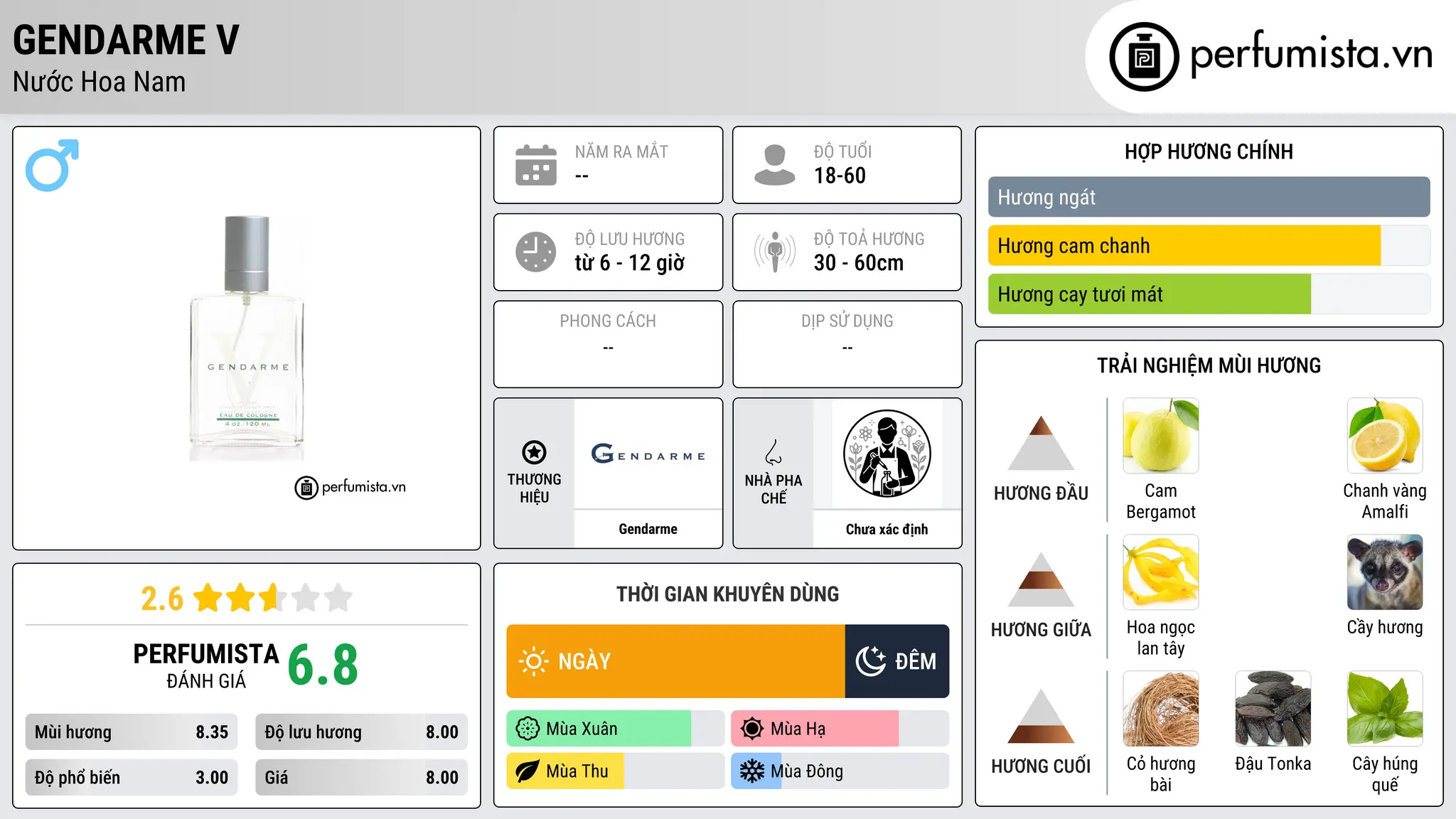Click the last grey rating star
1456x819 pixels.
[x=338, y=598]
